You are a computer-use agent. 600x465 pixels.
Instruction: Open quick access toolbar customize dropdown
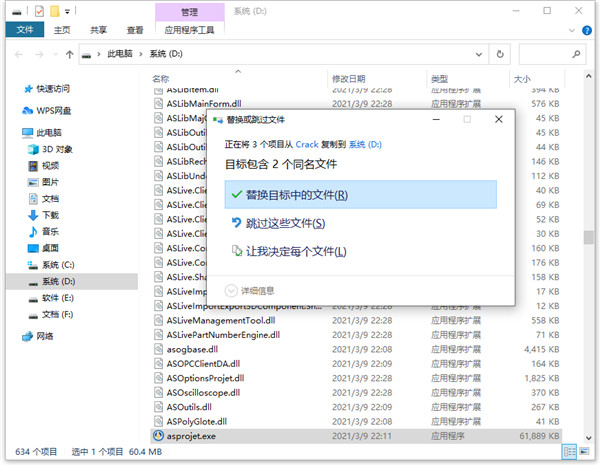[x=67, y=12]
